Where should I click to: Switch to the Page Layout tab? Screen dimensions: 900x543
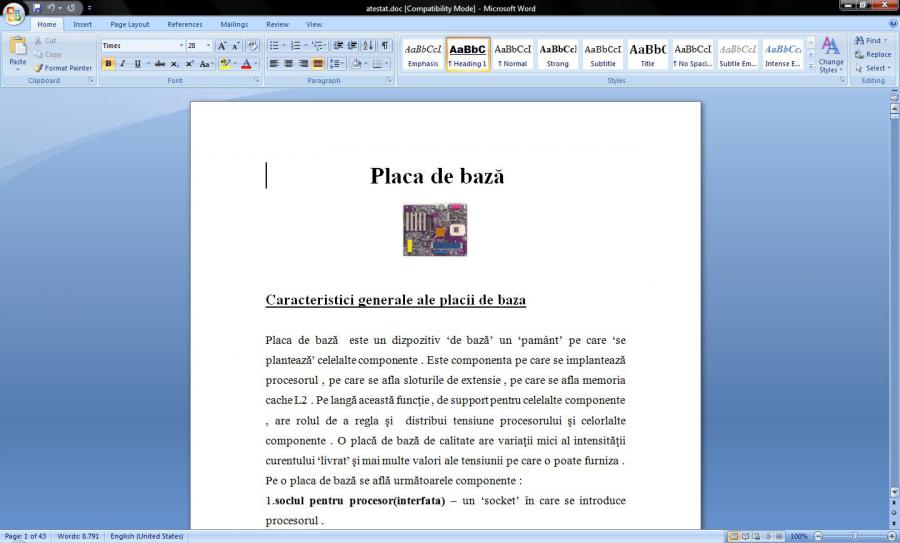tap(129, 24)
